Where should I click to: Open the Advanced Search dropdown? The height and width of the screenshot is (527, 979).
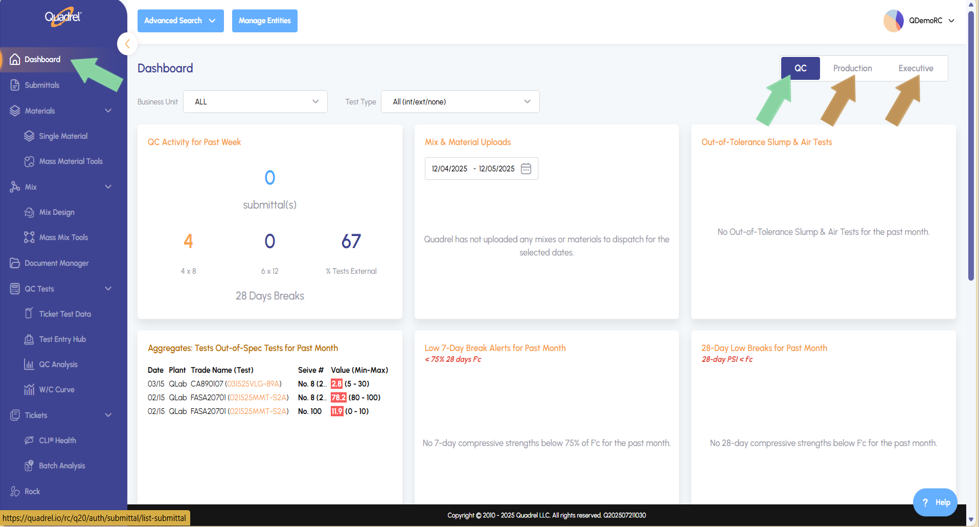(180, 21)
